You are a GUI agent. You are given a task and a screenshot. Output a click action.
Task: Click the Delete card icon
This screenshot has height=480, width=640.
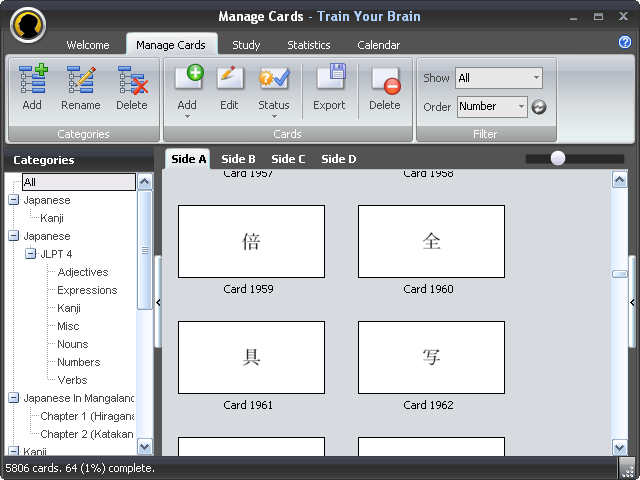pos(386,80)
